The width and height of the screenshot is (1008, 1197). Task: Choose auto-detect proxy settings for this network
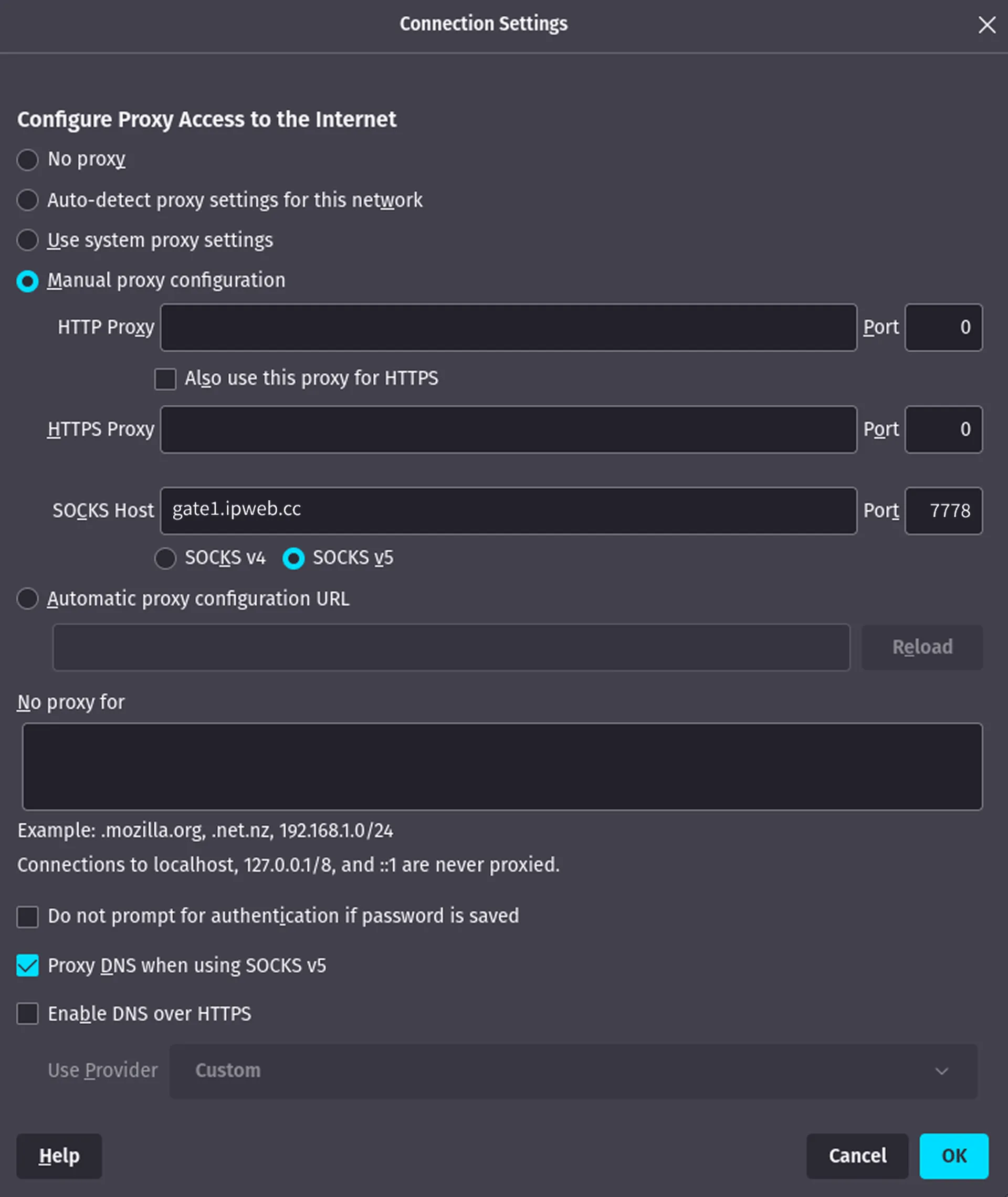(x=27, y=200)
